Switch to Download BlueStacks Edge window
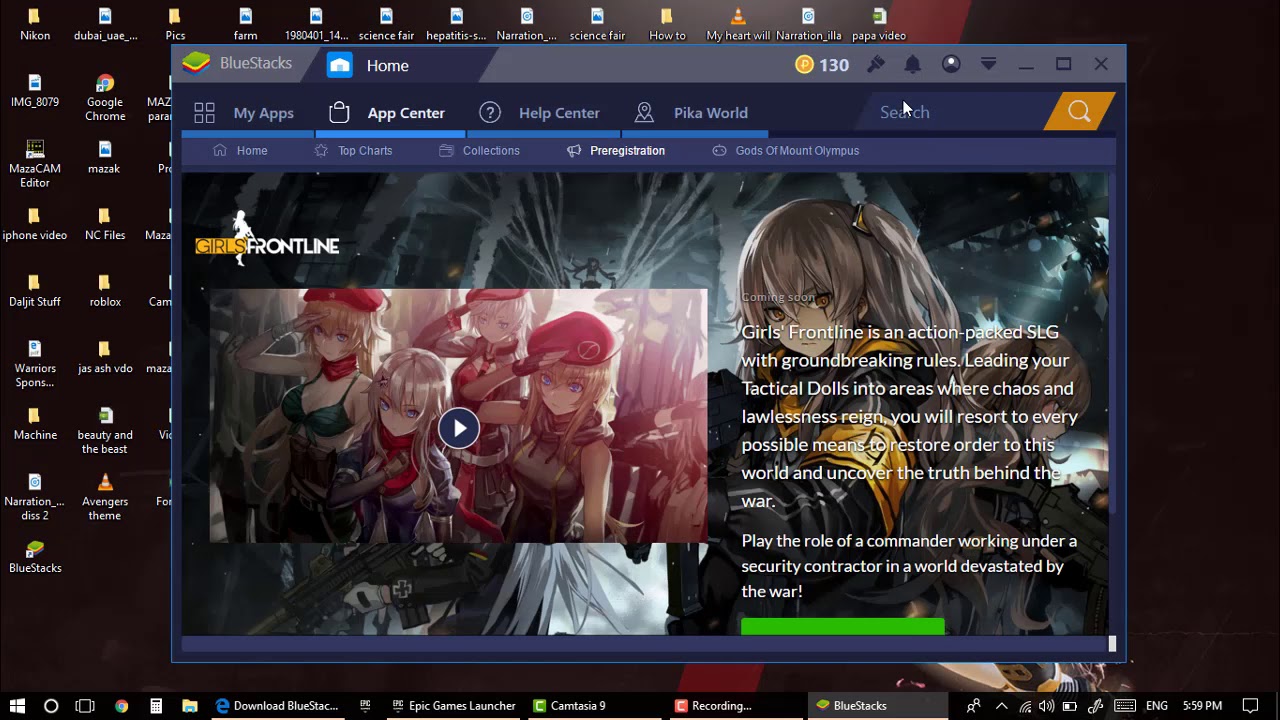Screen dimensions: 1280x720 277,705
